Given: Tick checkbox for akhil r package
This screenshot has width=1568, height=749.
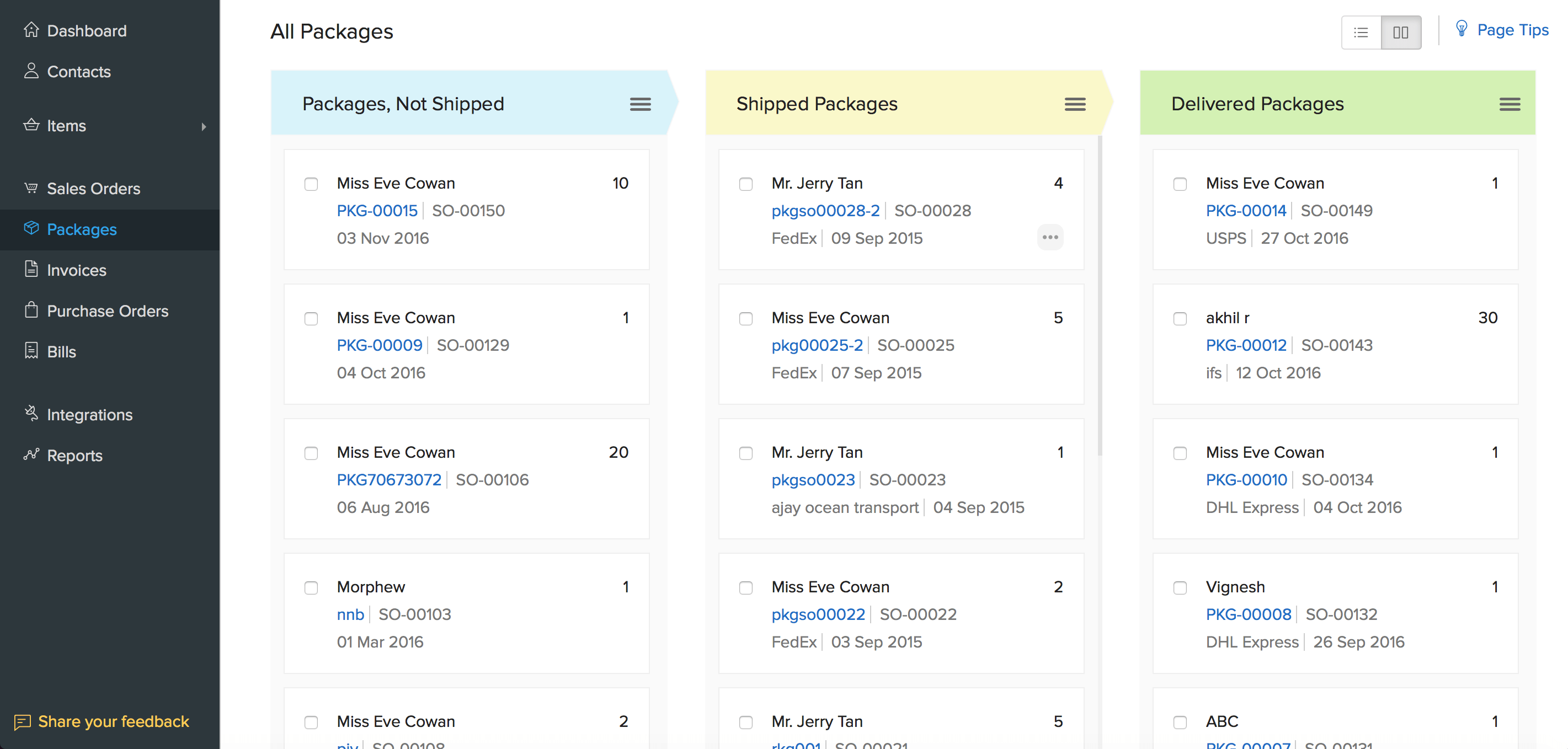Looking at the screenshot, I should coord(1180,318).
